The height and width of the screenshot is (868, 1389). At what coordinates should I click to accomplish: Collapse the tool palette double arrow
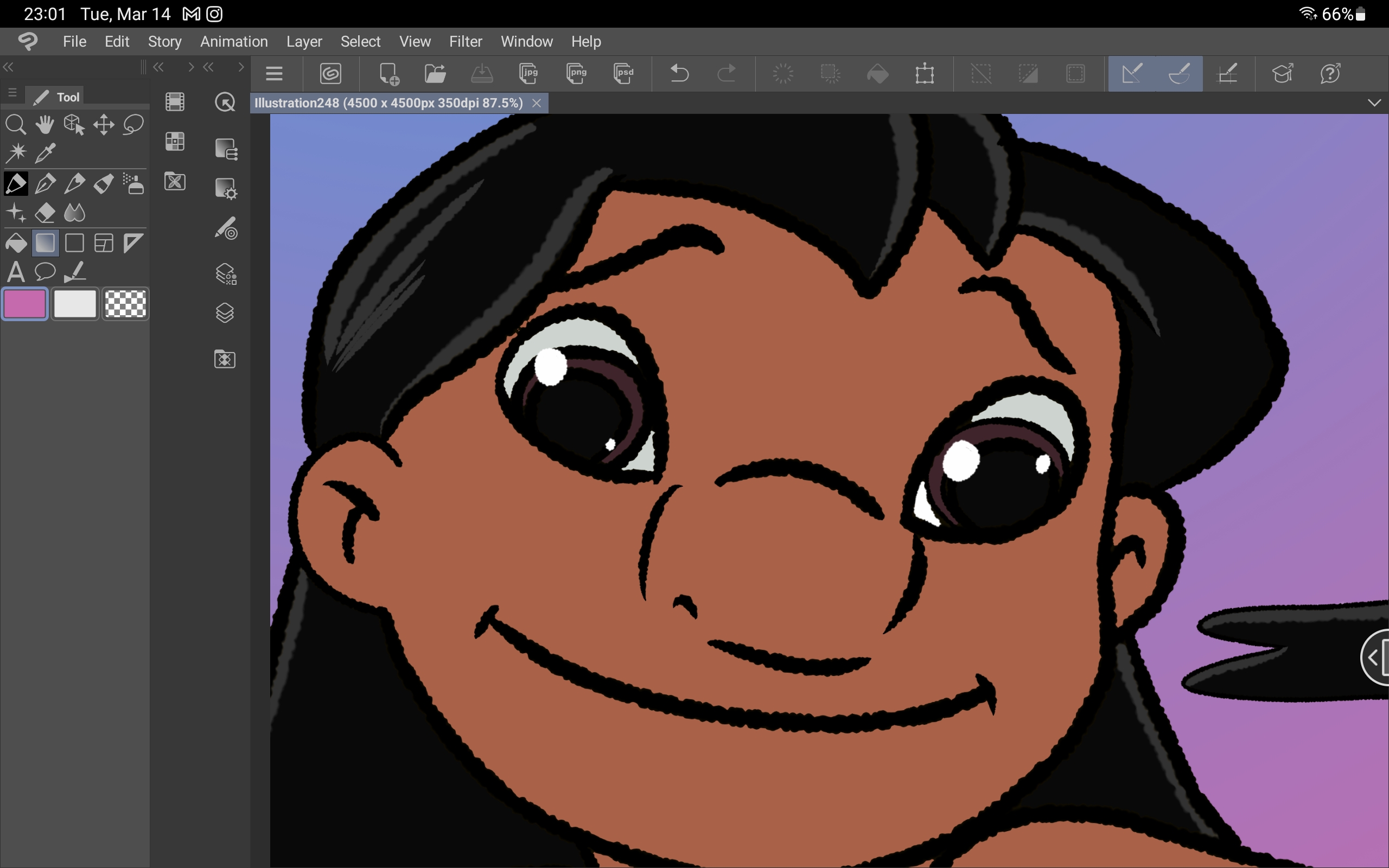pyautogui.click(x=8, y=68)
